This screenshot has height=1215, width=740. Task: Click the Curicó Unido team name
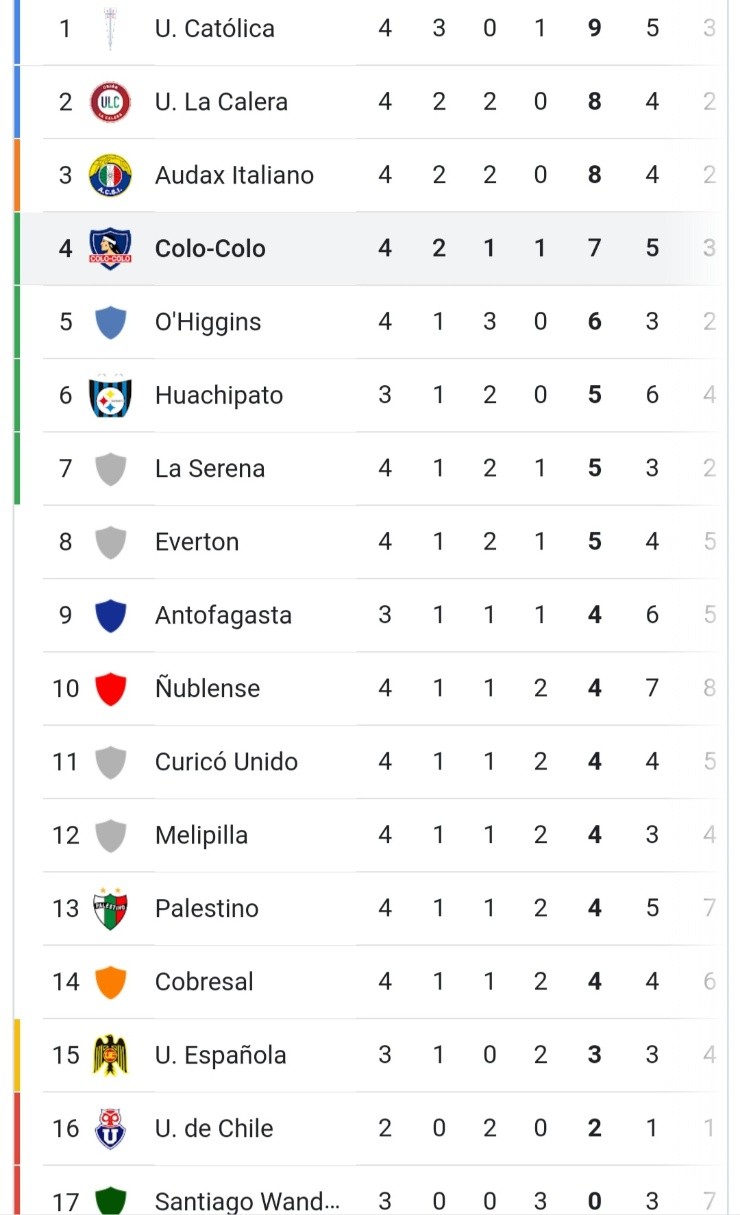click(226, 762)
